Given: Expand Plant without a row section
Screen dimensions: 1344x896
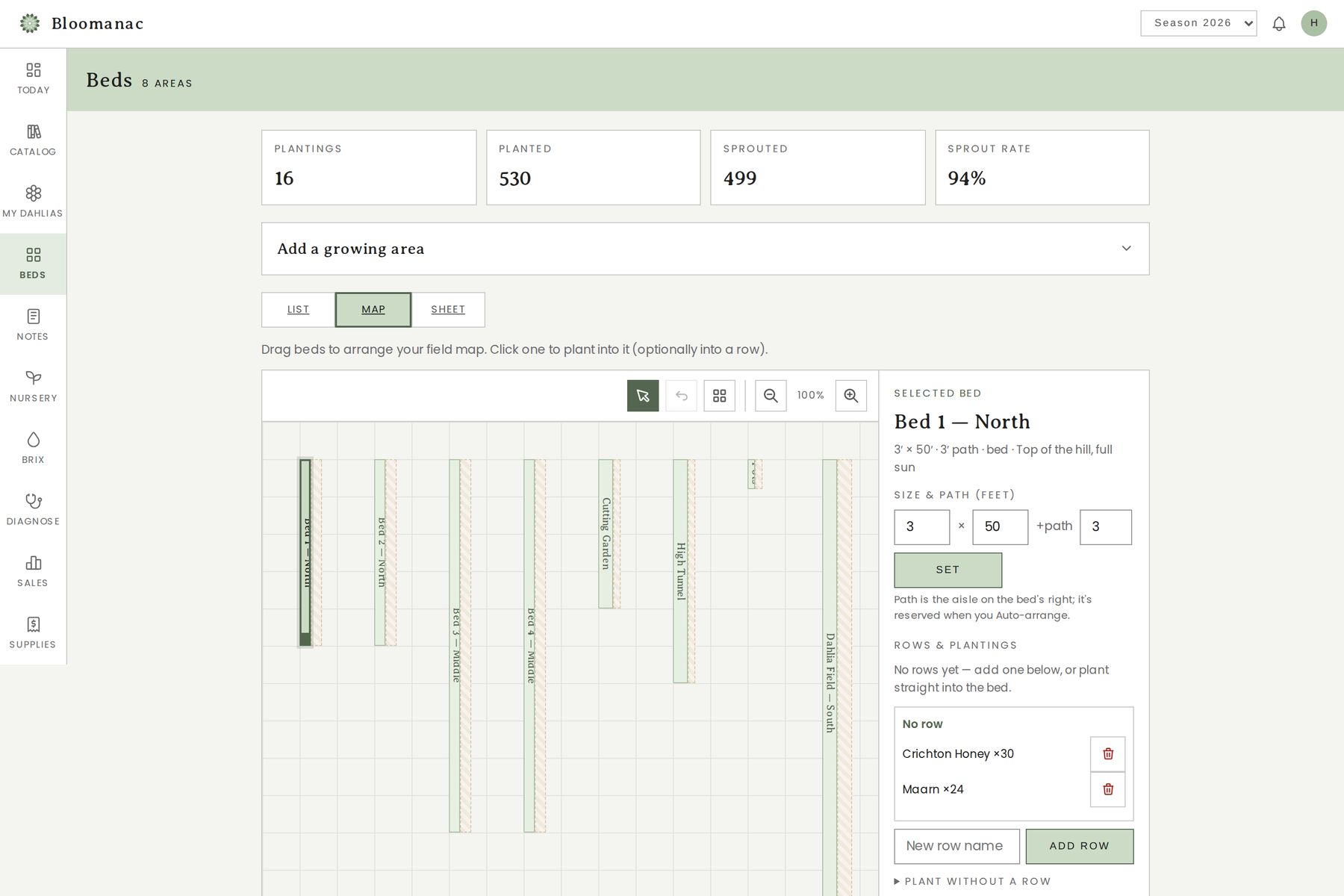Looking at the screenshot, I should pyautogui.click(x=972, y=881).
